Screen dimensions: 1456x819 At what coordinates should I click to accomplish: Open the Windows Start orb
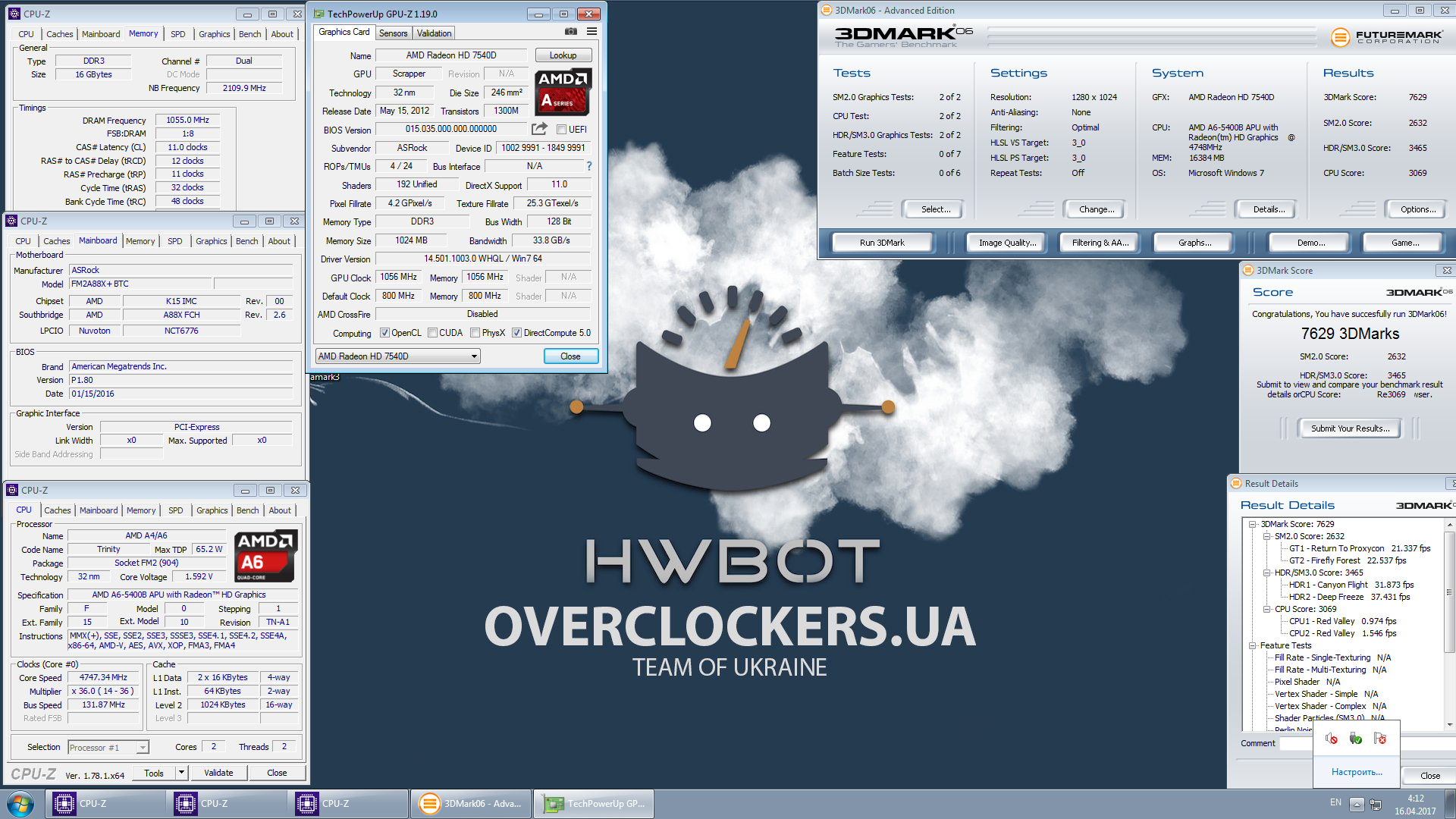[20, 804]
